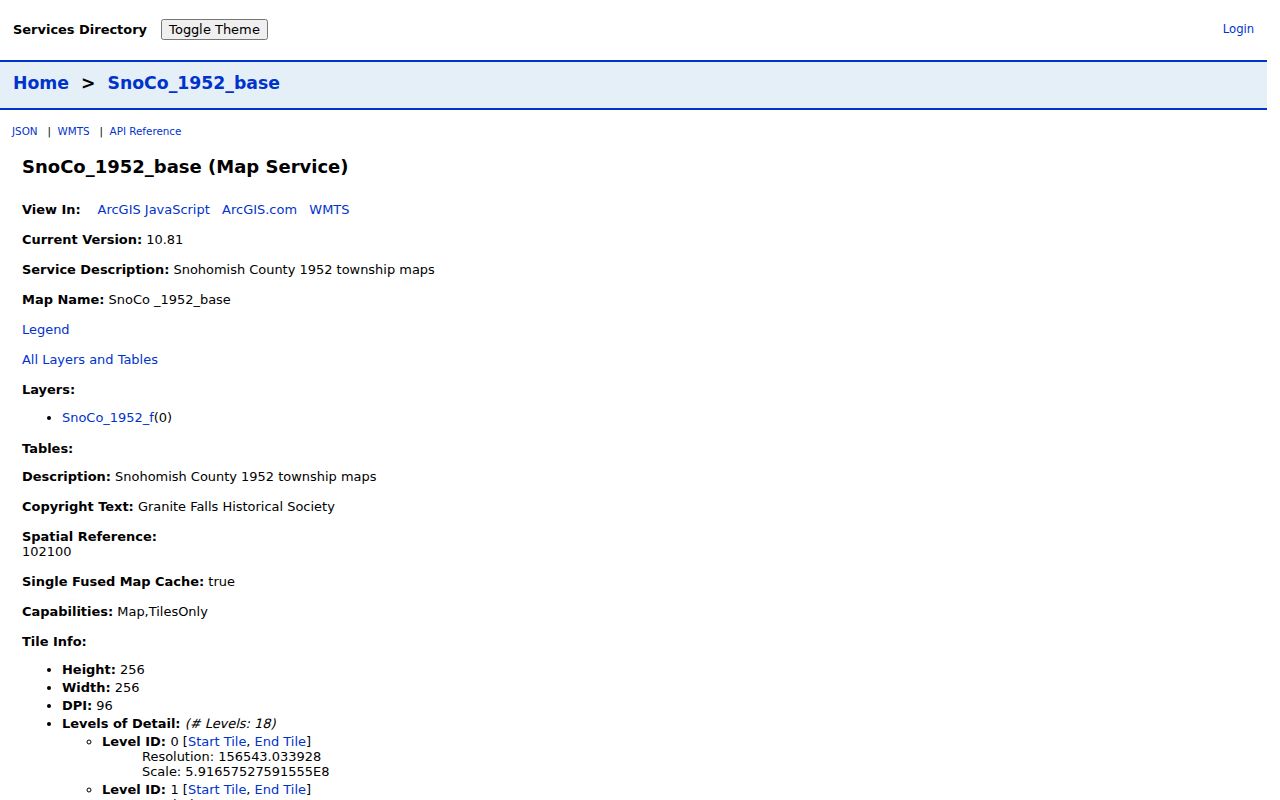Click the Granite Falls Historical Society text
Image resolution: width=1280 pixels, height=800 pixels.
tap(236, 507)
